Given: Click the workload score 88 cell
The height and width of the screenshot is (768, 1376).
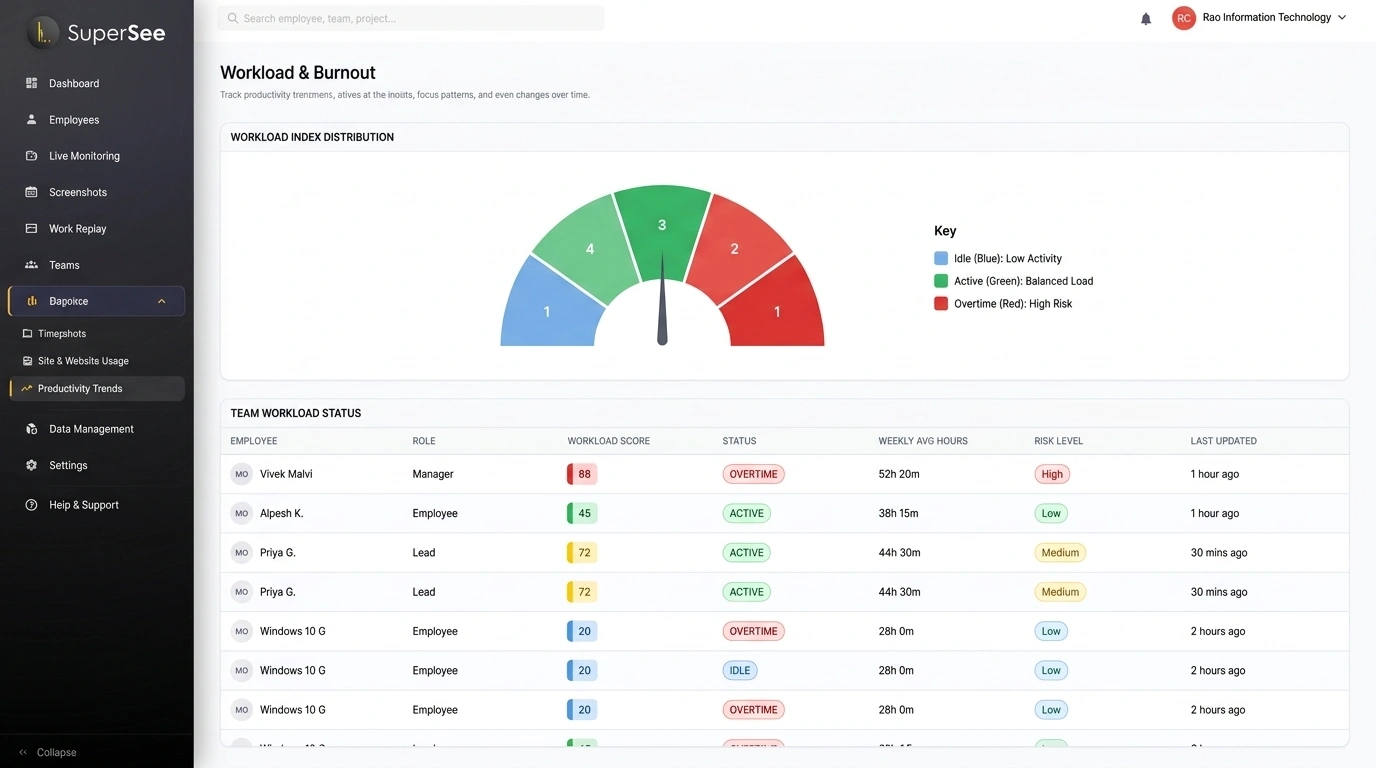Looking at the screenshot, I should pos(582,474).
